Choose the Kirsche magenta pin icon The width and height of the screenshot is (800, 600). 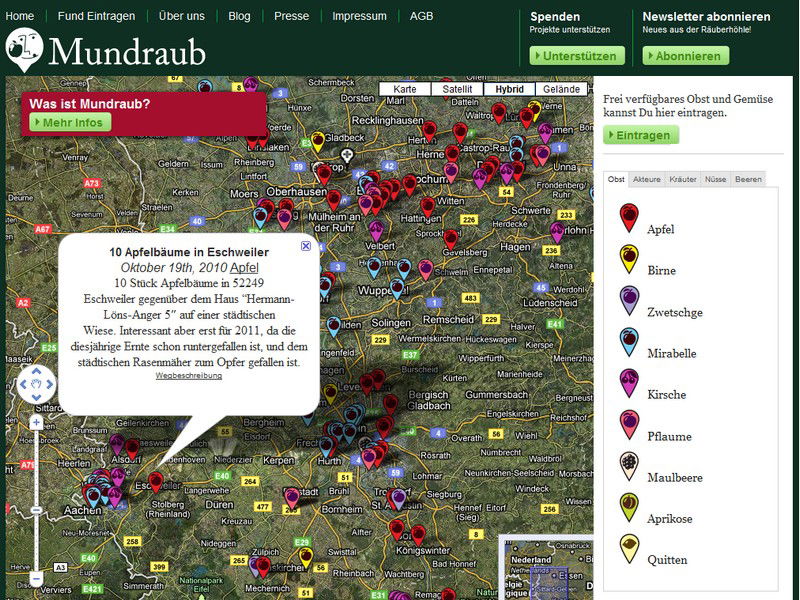tap(629, 384)
